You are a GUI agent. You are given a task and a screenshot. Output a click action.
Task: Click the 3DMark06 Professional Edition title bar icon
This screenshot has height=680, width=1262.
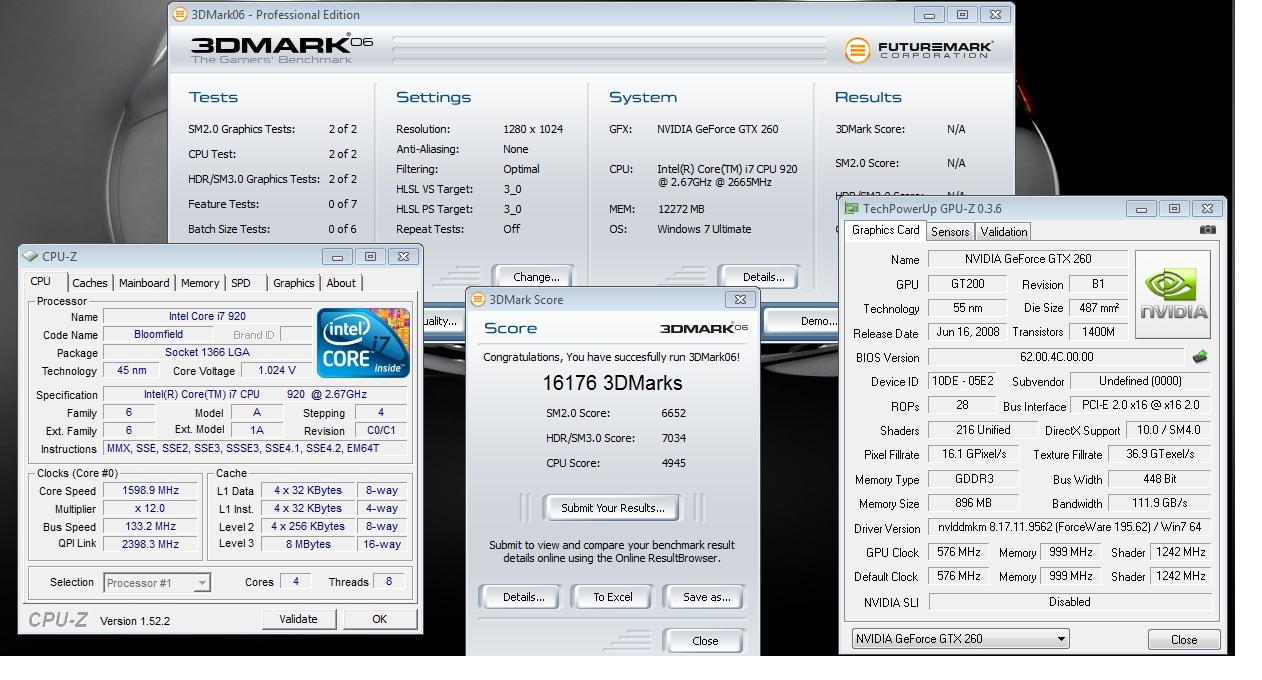click(x=179, y=15)
